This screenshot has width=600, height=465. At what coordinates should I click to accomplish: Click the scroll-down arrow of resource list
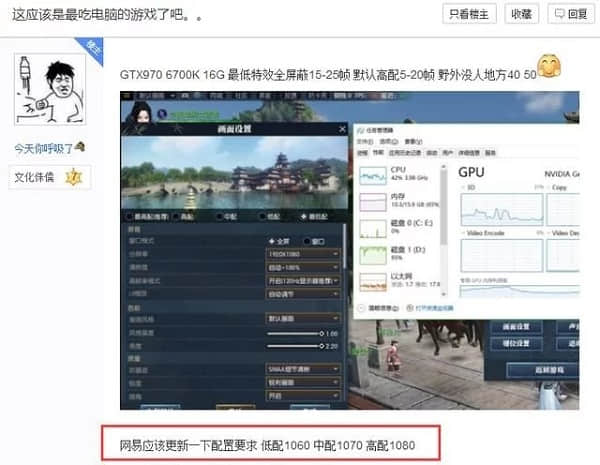click(444, 294)
